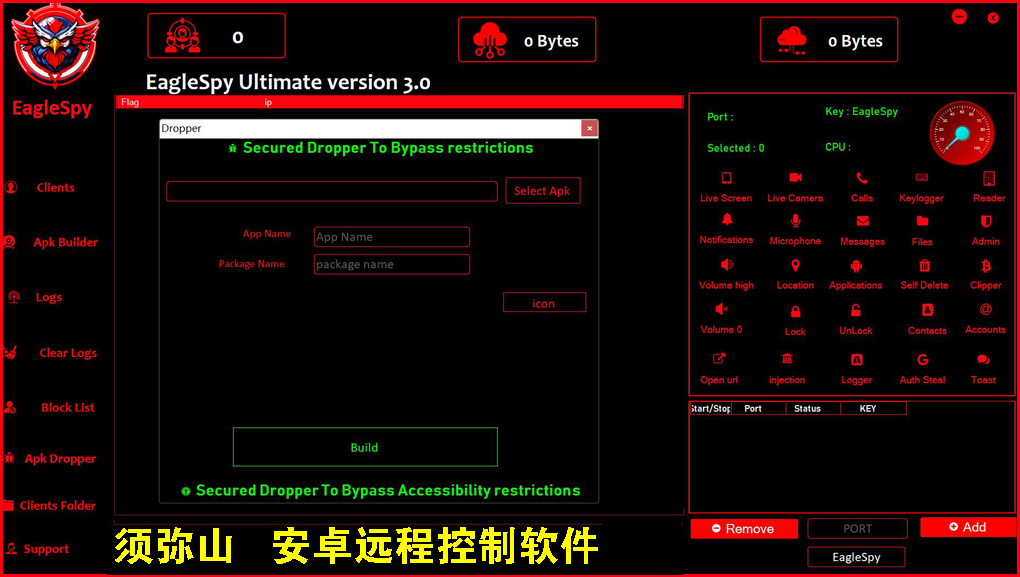Select the Self Delete trash icon
Viewport: 1020px width, 577px height.
coord(924,265)
